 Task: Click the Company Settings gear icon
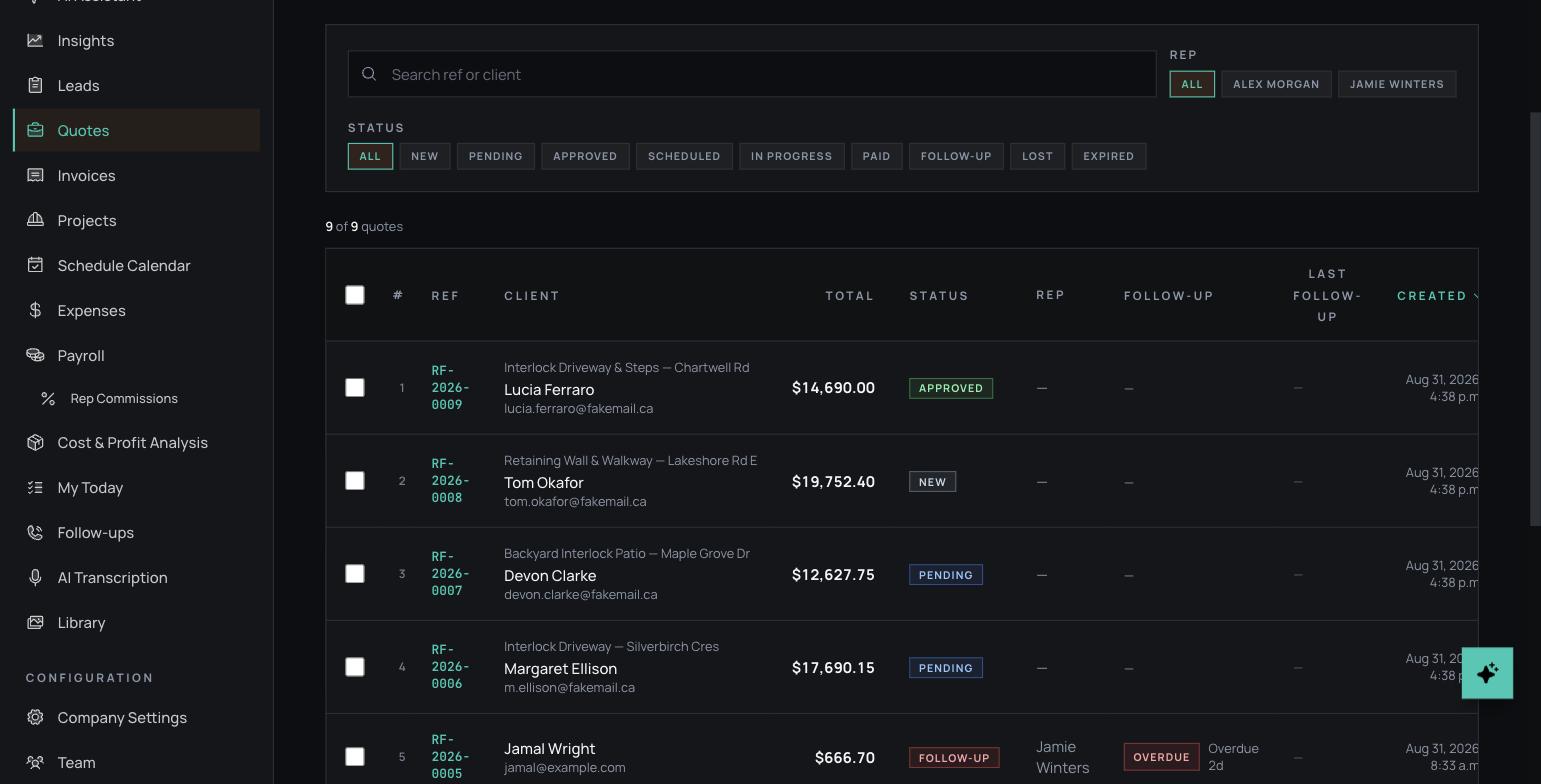pos(35,718)
